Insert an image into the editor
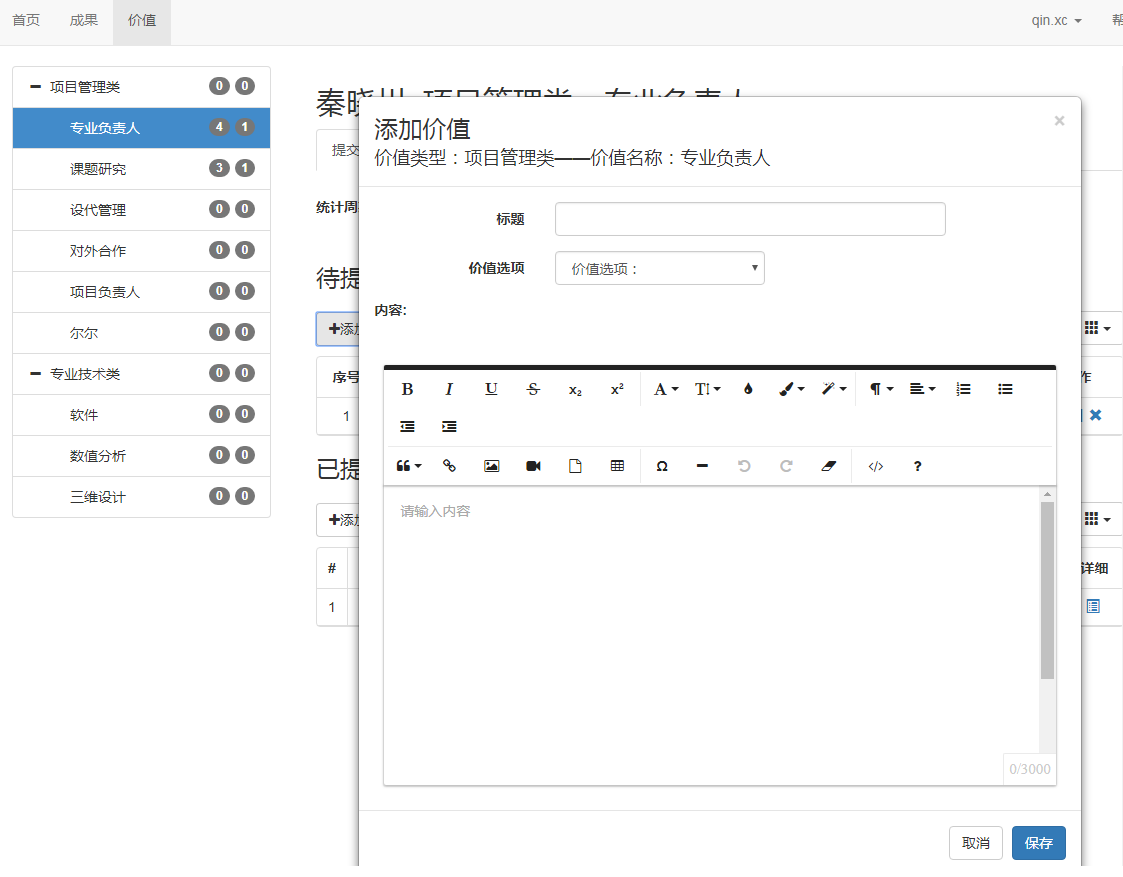1123x877 pixels. tap(491, 466)
